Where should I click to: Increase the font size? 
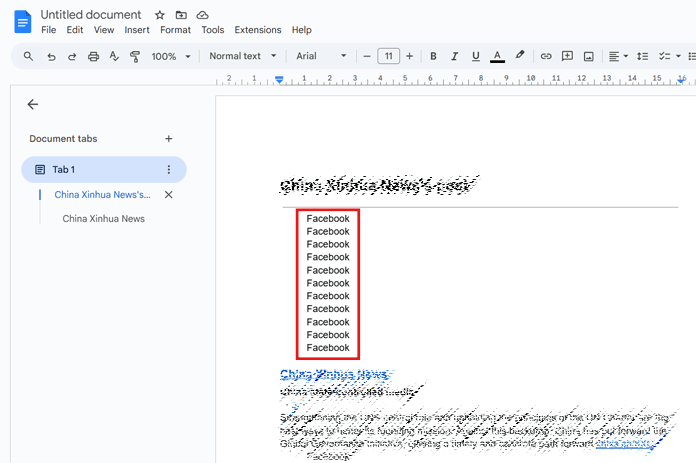click(410, 56)
